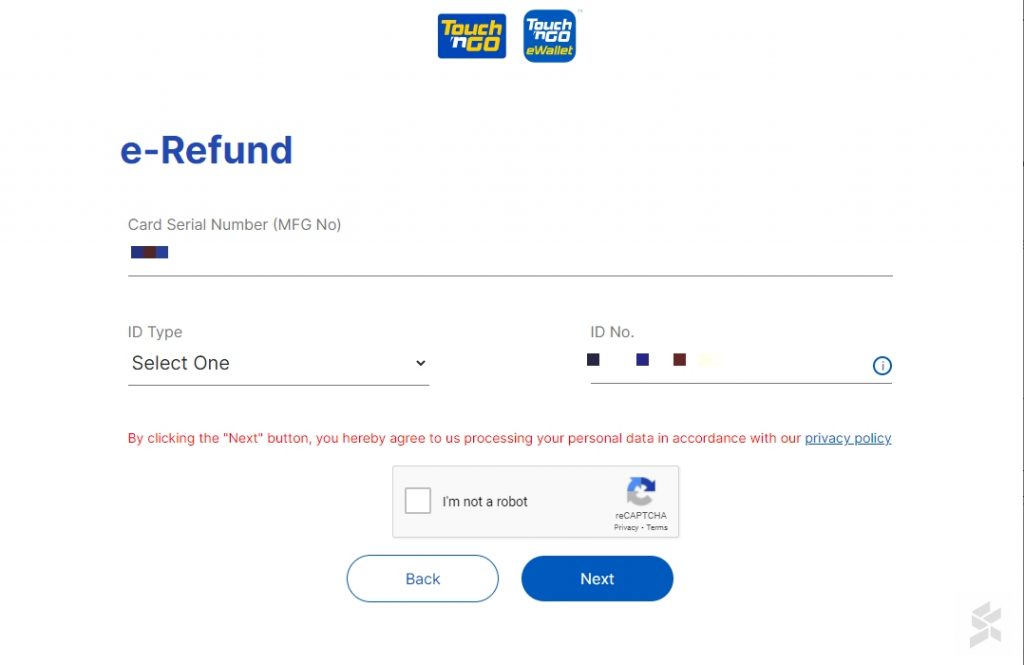Click the "Card Serial Number (MFG No)" label
Viewport: 1024px width, 665px height.
coord(234,225)
